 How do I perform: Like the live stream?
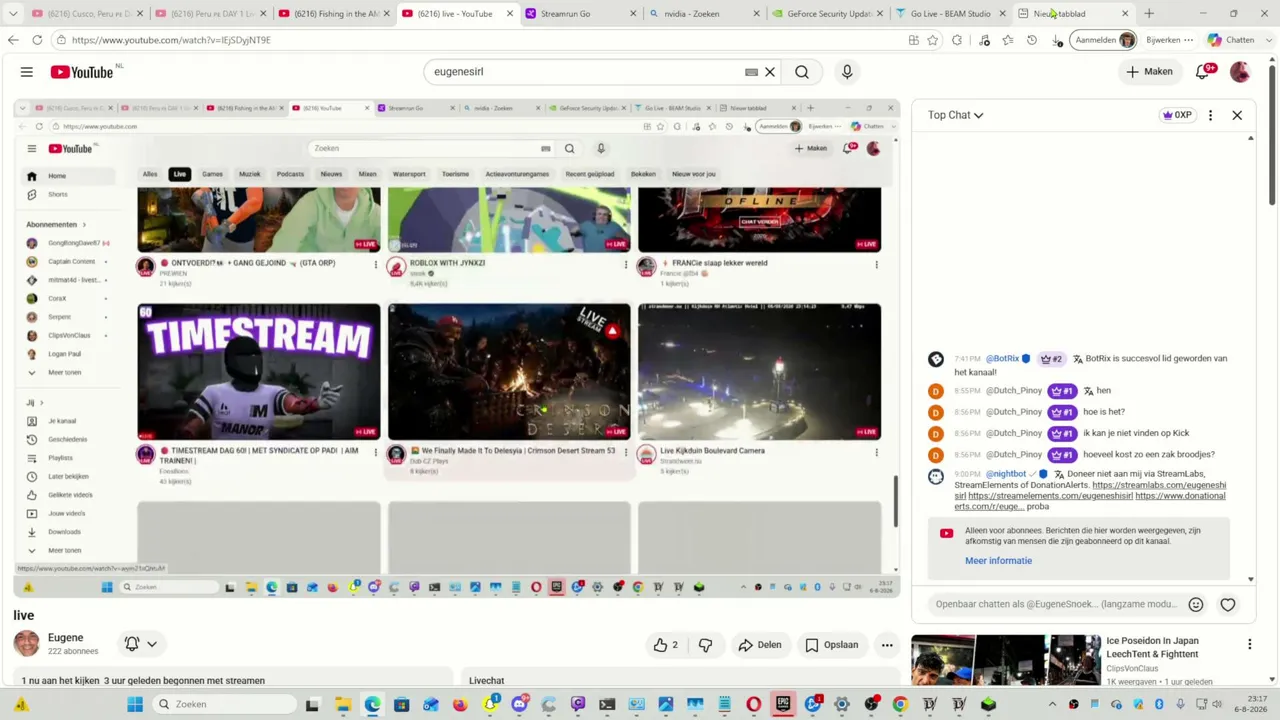666,645
